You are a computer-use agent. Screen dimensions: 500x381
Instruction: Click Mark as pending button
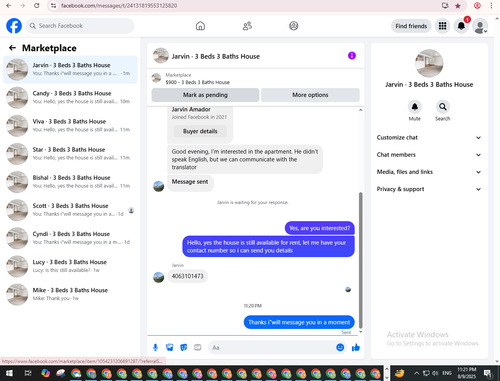[x=205, y=95]
